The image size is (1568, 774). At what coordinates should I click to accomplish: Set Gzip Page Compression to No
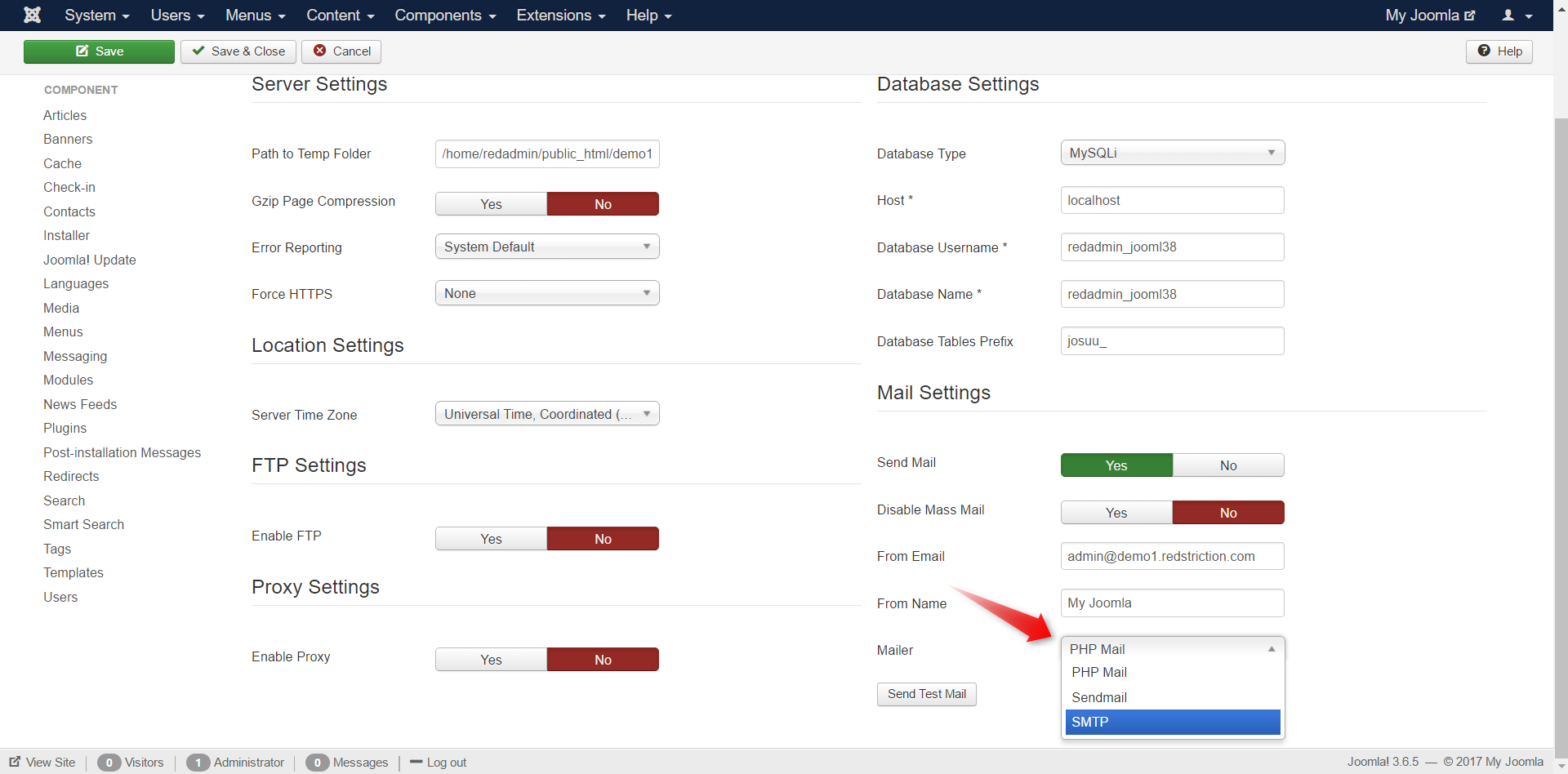pyautogui.click(x=603, y=204)
